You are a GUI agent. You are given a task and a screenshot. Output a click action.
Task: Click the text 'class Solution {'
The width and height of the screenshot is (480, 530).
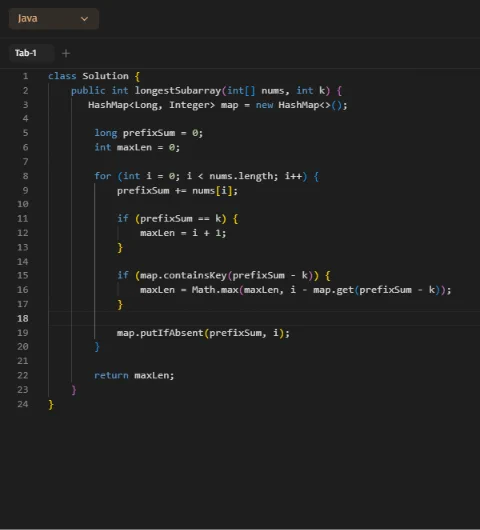[x=94, y=76]
